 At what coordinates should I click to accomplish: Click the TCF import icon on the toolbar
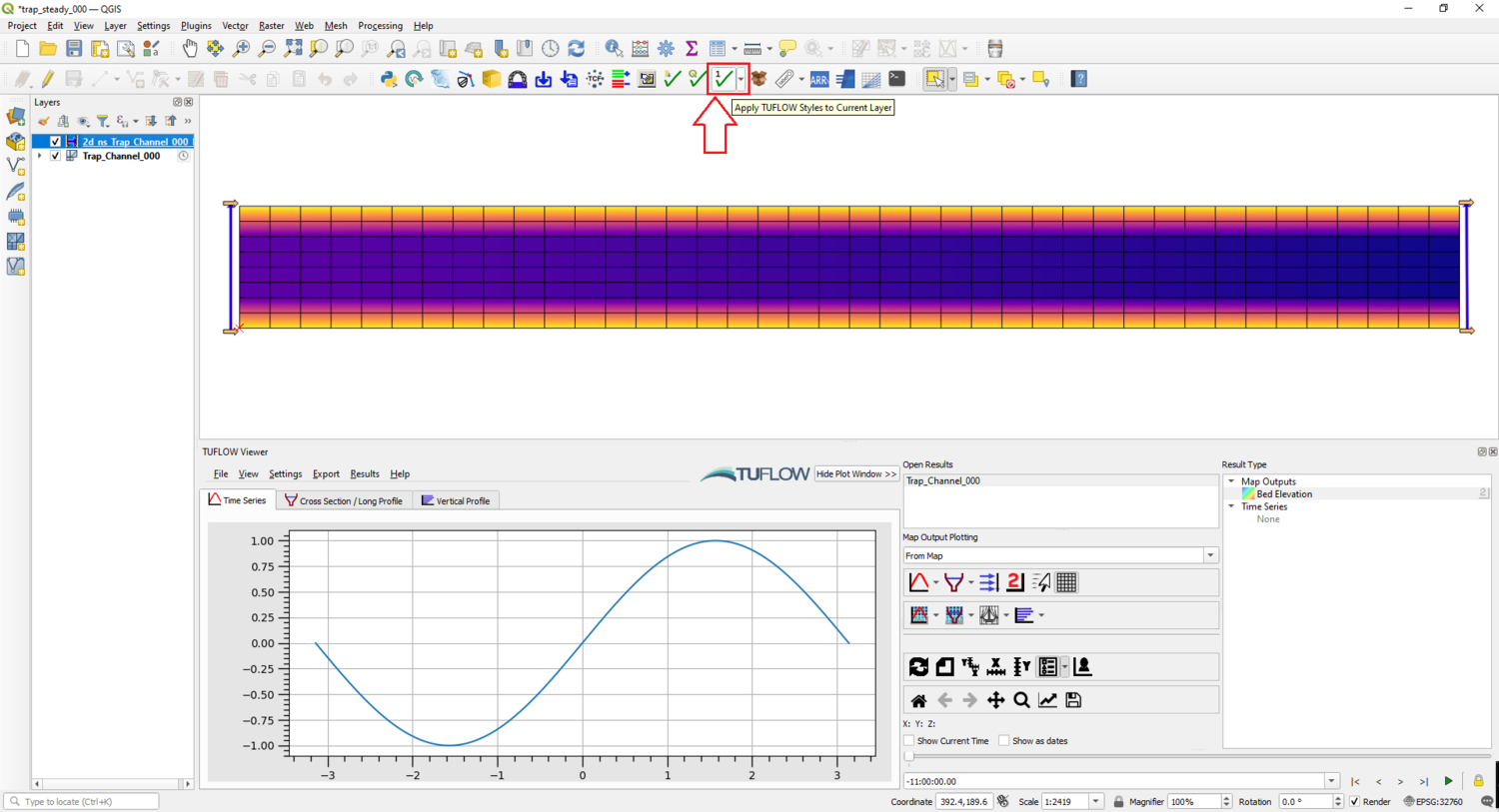594,79
